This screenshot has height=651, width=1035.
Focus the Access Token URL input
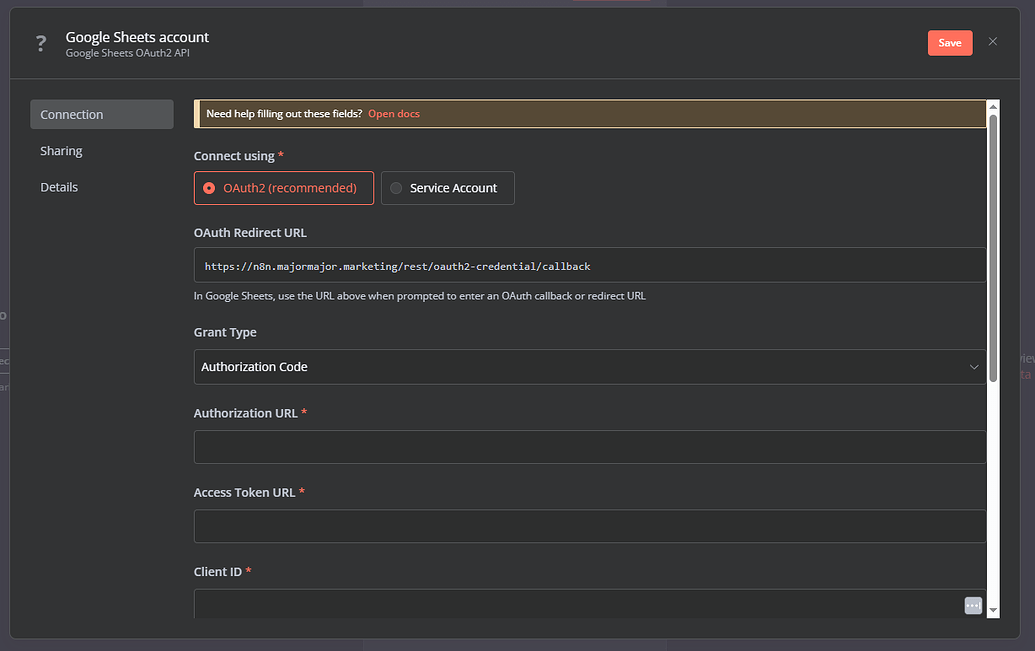pyautogui.click(x=589, y=526)
